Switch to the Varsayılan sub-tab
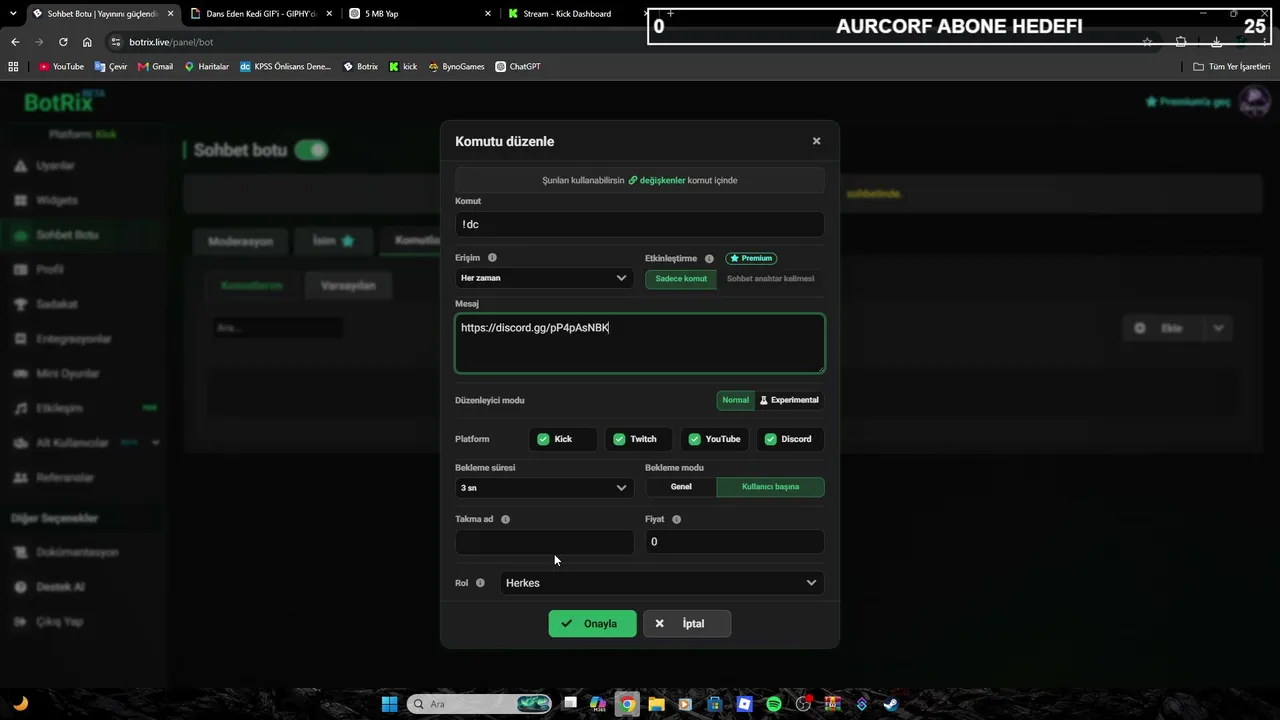 pyautogui.click(x=348, y=286)
